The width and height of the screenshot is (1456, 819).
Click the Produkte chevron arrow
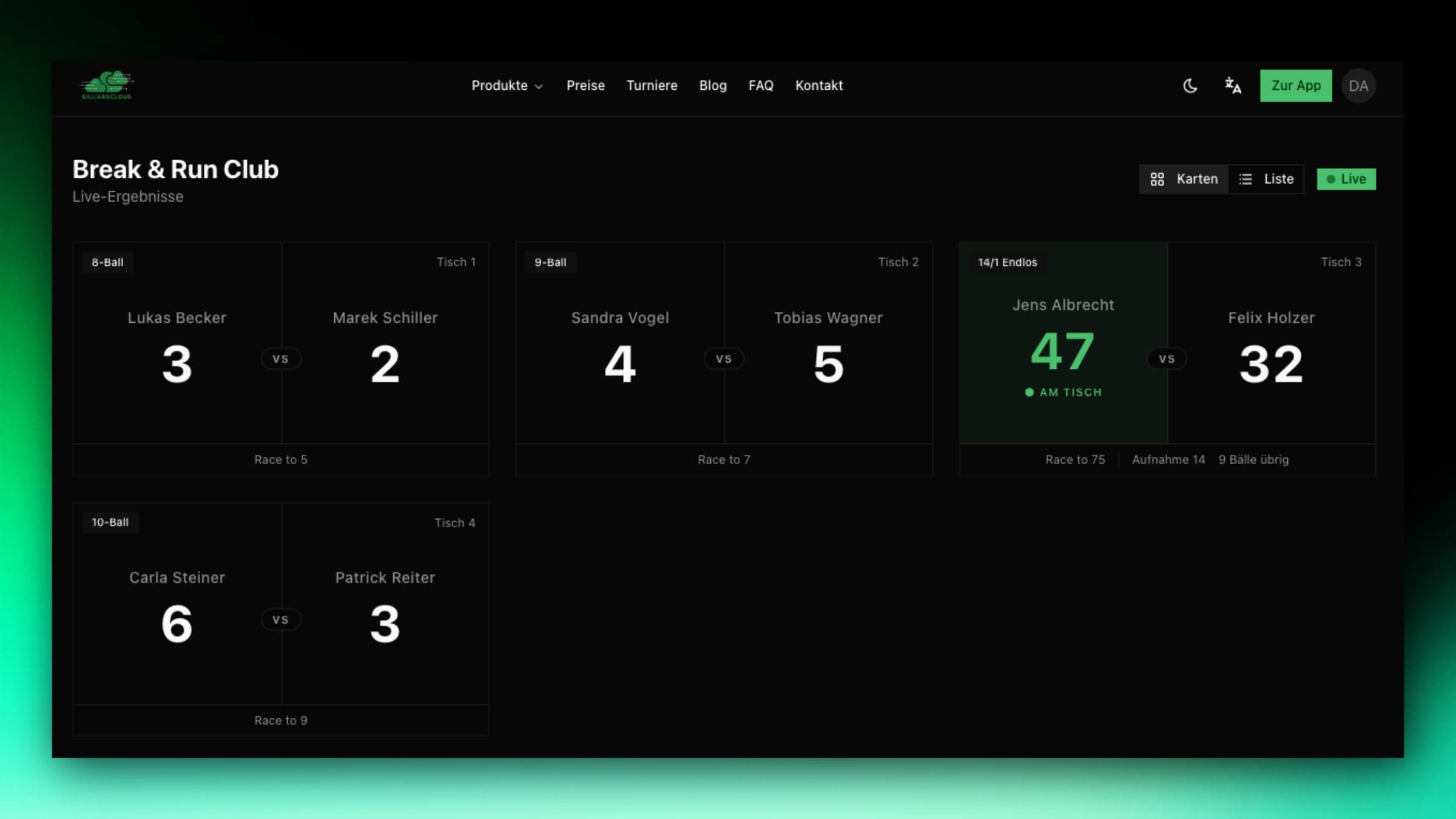pyautogui.click(x=539, y=87)
